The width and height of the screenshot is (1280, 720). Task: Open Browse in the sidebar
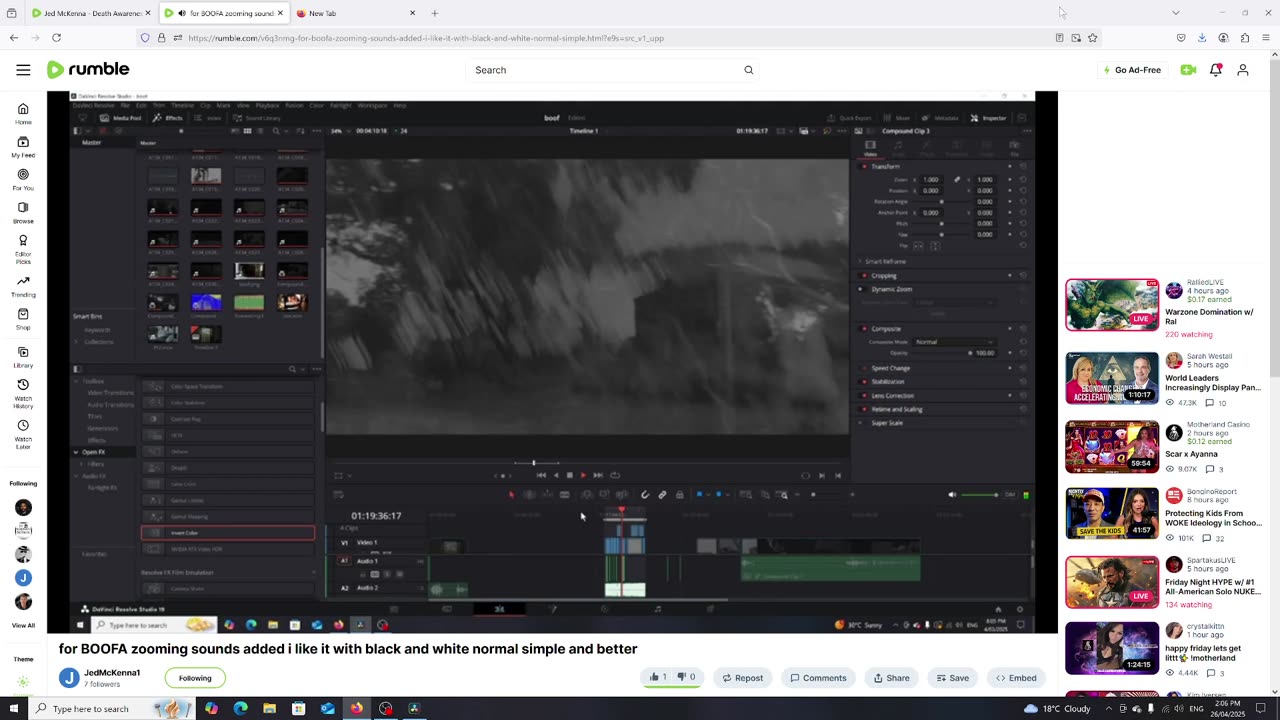(23, 213)
